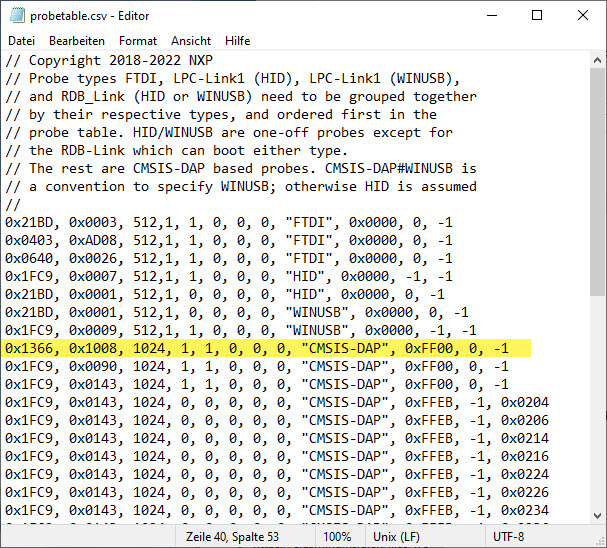Minimize the Editor window
The image size is (607, 548).
coord(491,15)
